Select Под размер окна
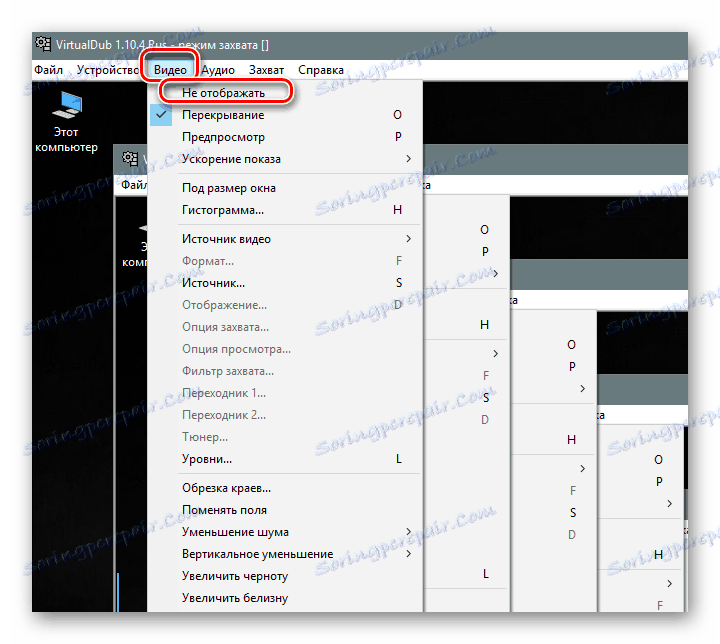The height and width of the screenshot is (644, 720). 285,188
